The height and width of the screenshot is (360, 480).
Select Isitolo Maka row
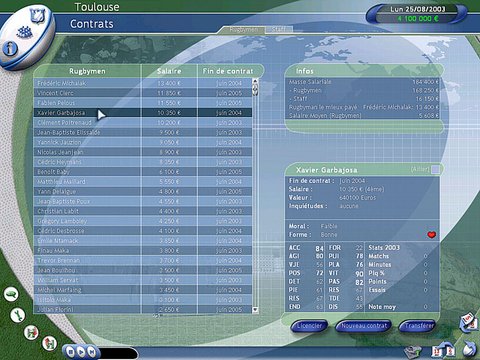143,299
